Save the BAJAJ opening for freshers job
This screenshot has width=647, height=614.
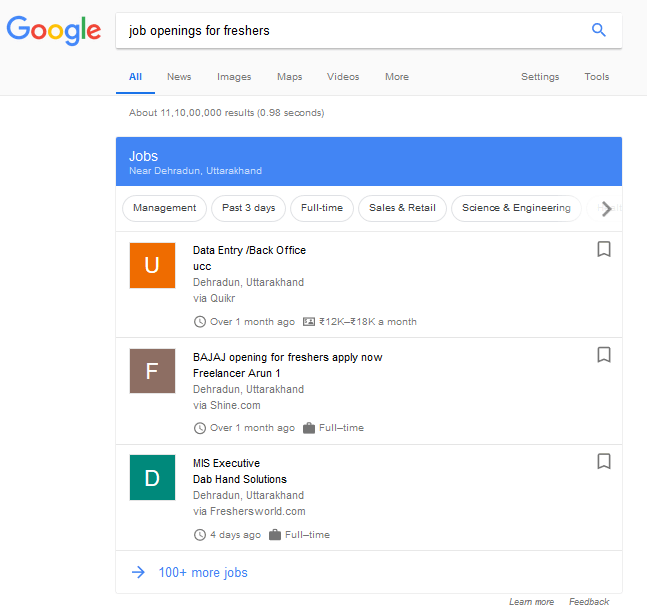(x=604, y=355)
